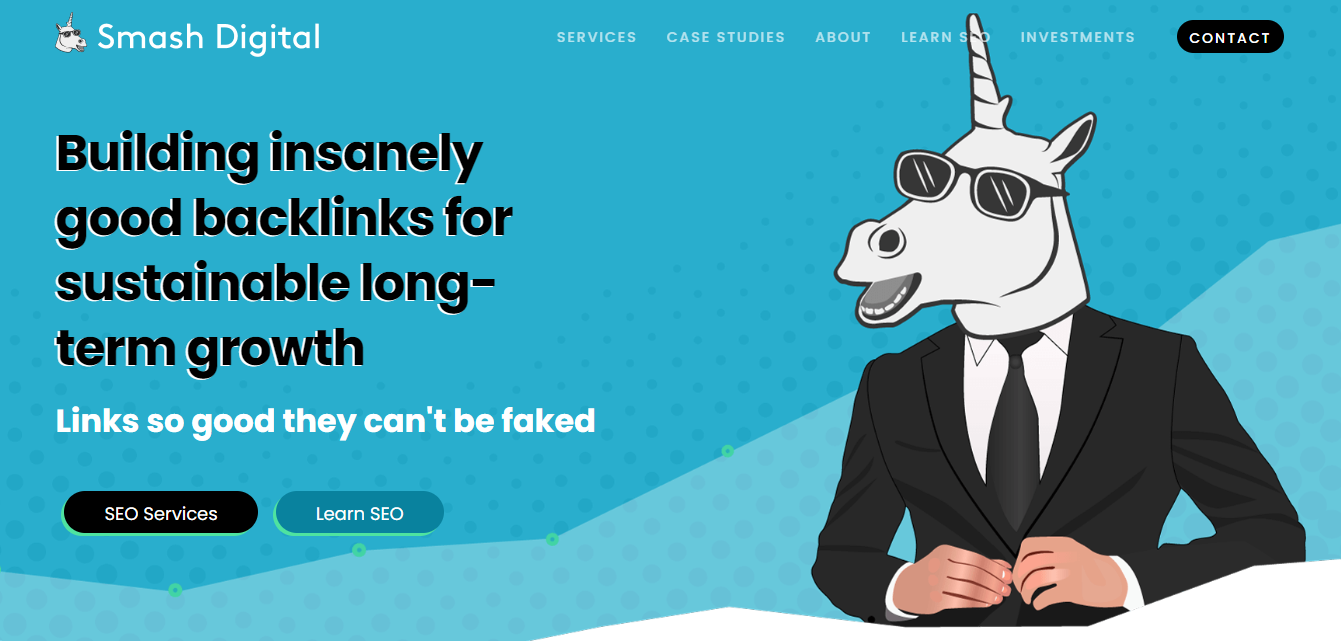Click the tagline "Links so good they can't be faked"
The image size is (1341, 641).
pyautogui.click(x=326, y=421)
